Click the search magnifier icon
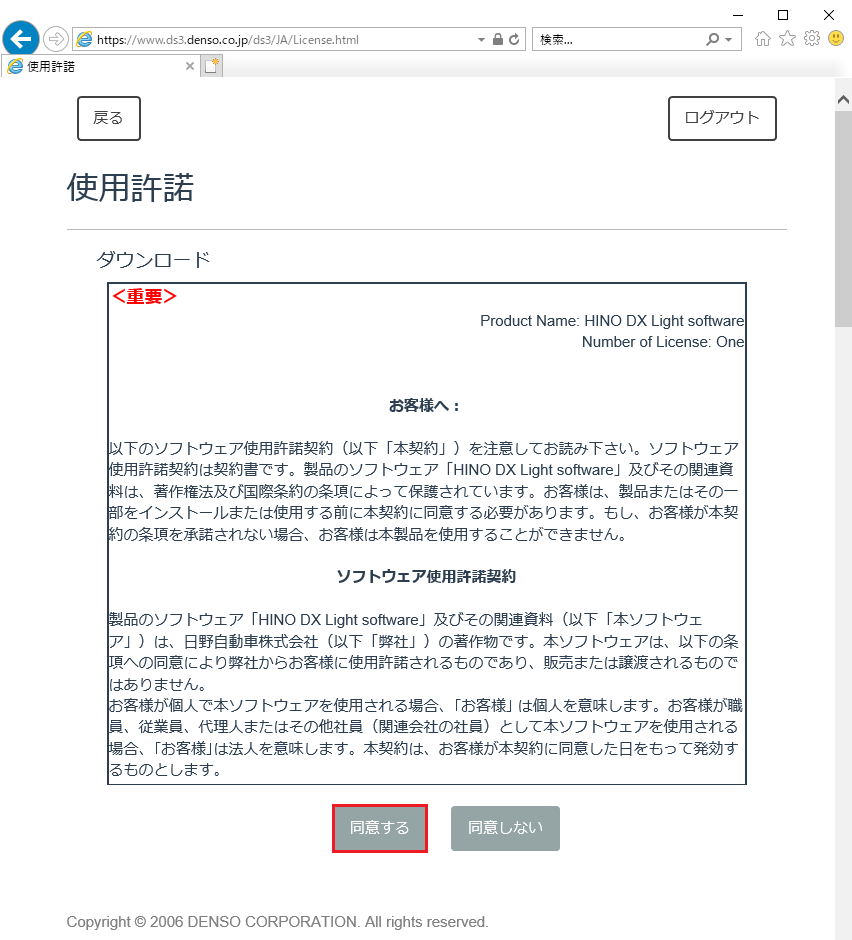 pos(712,40)
